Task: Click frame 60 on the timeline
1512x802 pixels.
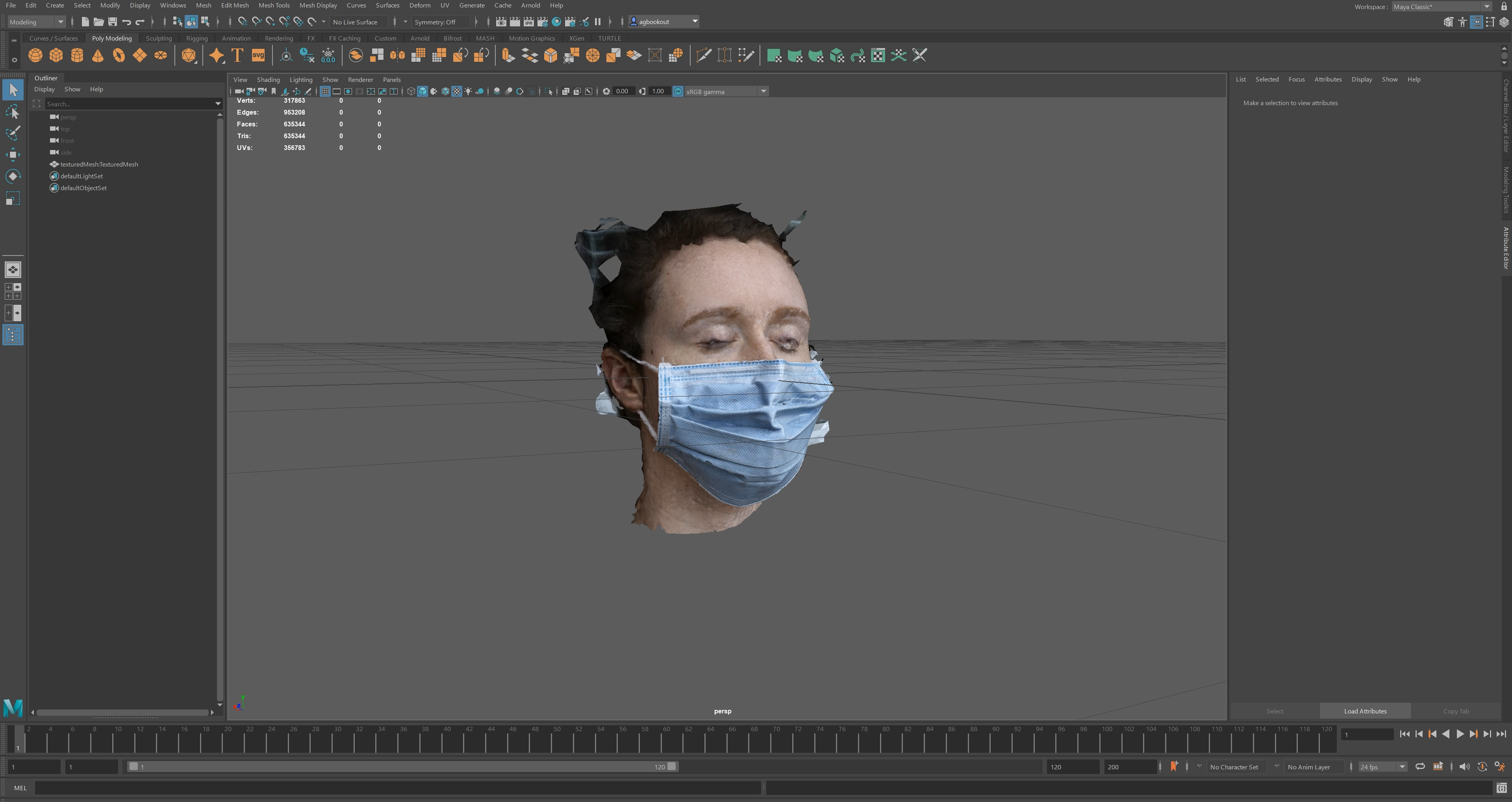Action: (666, 739)
